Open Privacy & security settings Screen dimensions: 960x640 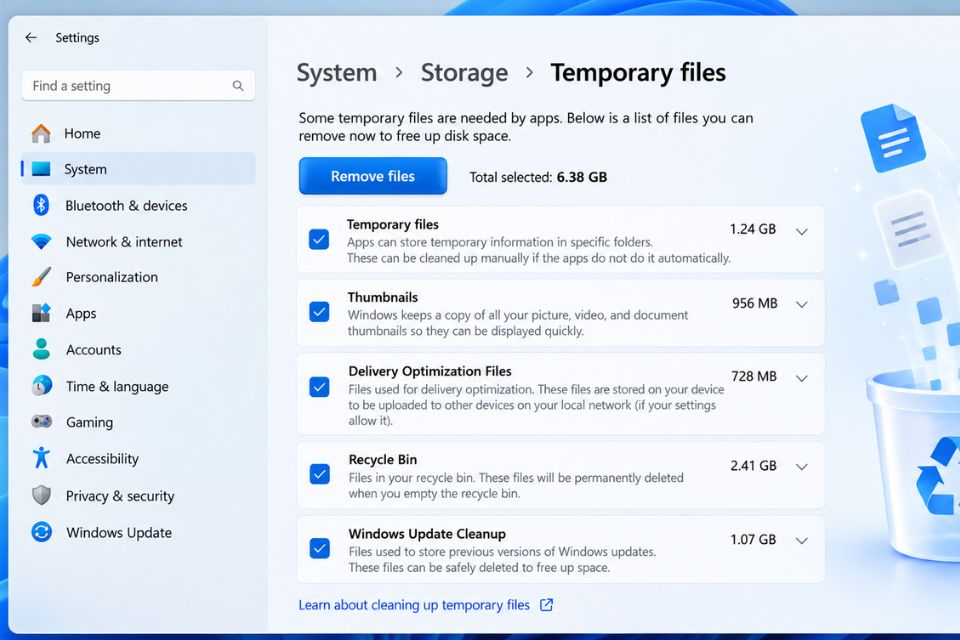[x=138, y=495]
